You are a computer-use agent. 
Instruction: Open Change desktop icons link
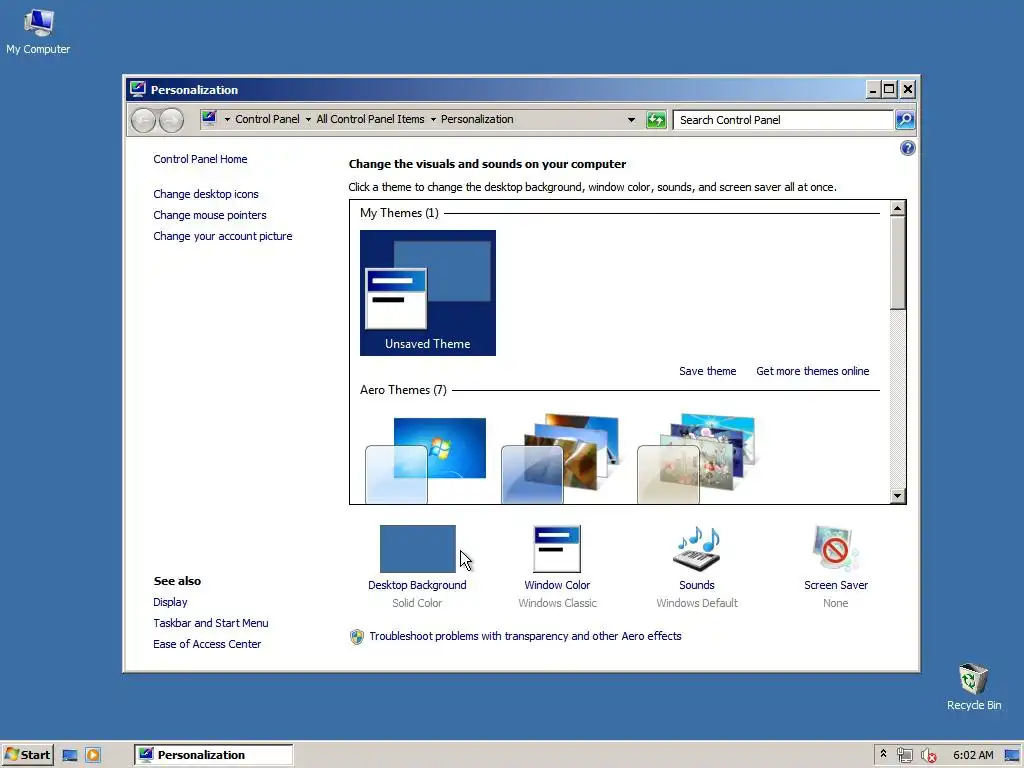tap(206, 194)
